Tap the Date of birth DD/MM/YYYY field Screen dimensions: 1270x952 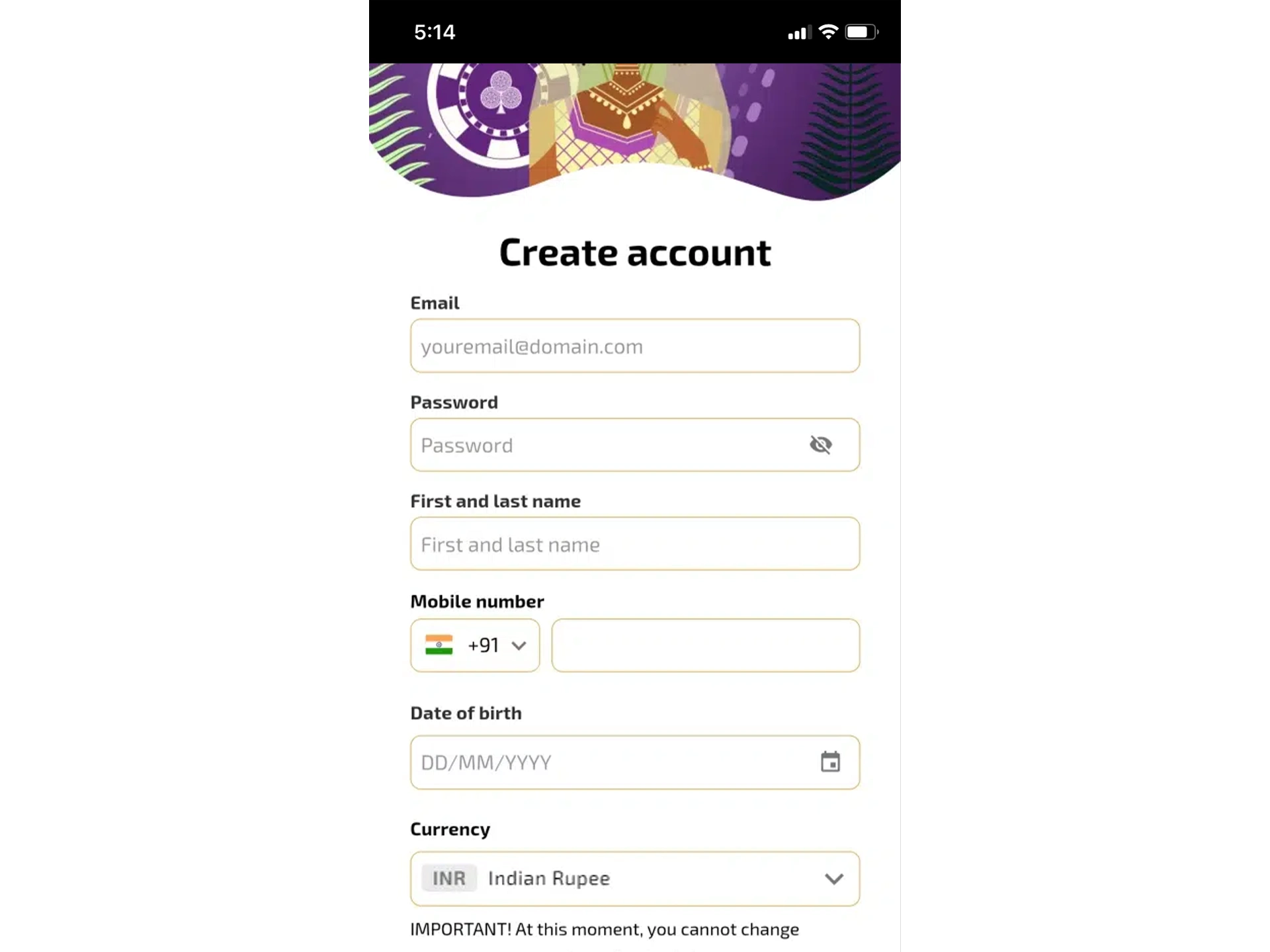pos(635,762)
